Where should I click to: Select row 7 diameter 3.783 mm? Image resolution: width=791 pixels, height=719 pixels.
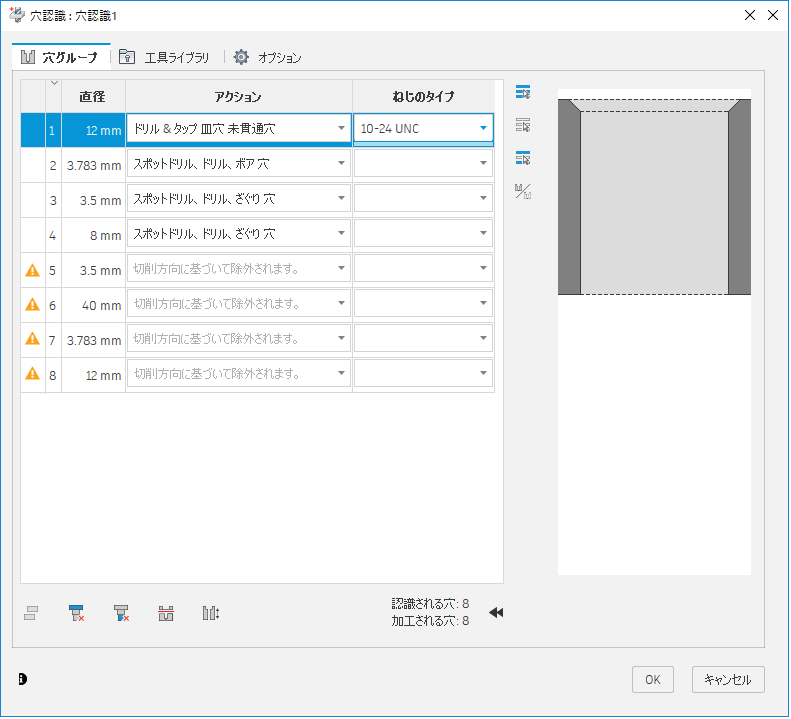point(94,341)
